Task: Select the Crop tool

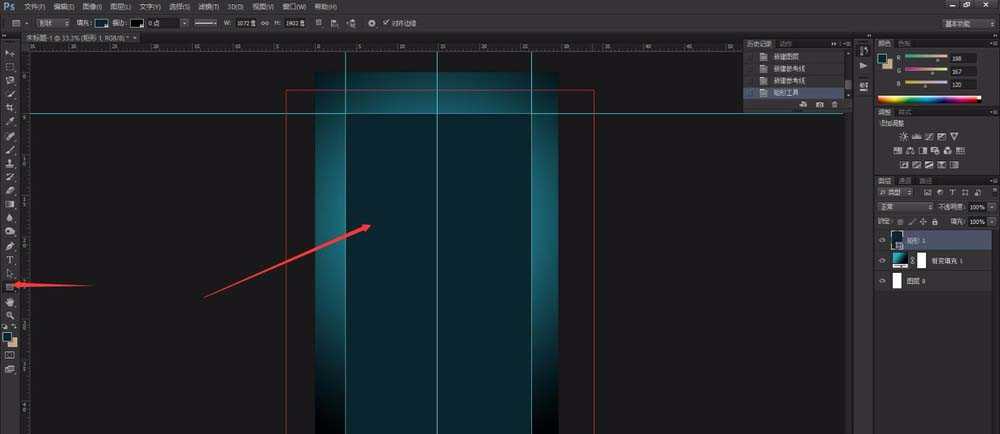Action: pyautogui.click(x=10, y=107)
